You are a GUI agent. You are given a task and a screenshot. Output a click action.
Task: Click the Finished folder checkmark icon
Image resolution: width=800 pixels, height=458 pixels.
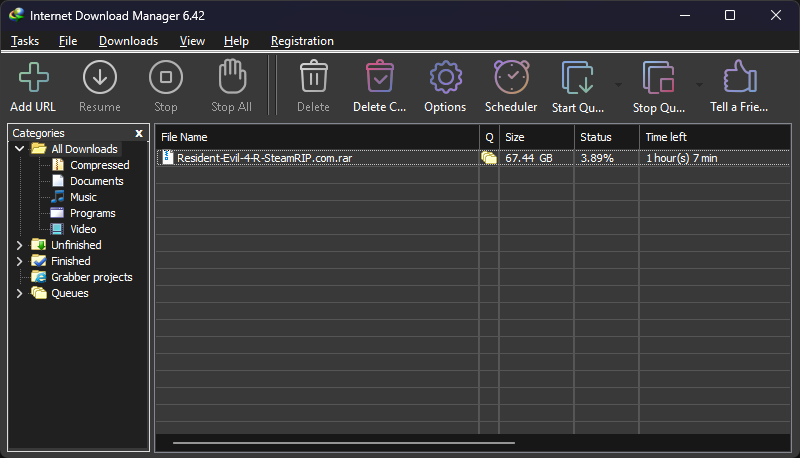coord(39,261)
